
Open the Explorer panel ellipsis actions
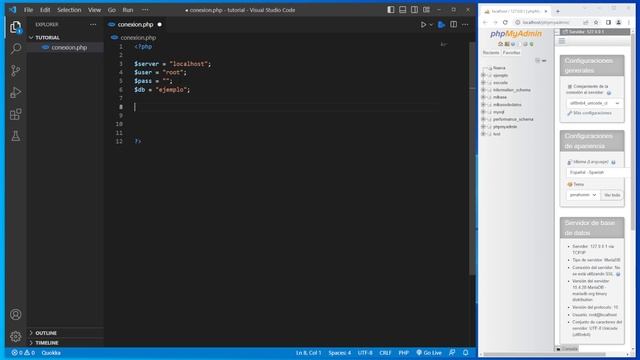[x=93, y=24]
